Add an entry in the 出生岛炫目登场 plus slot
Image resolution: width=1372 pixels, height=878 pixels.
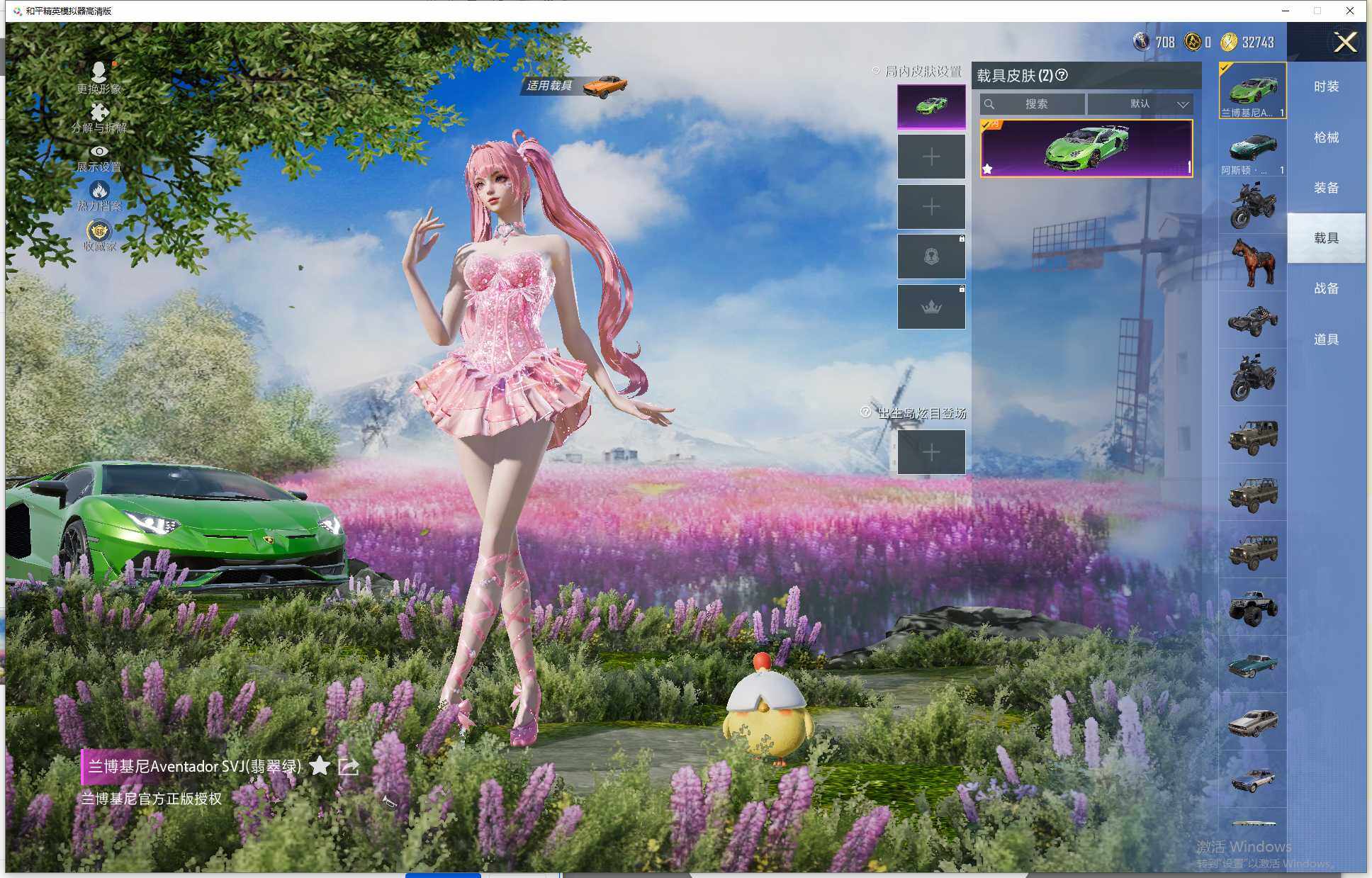point(931,452)
